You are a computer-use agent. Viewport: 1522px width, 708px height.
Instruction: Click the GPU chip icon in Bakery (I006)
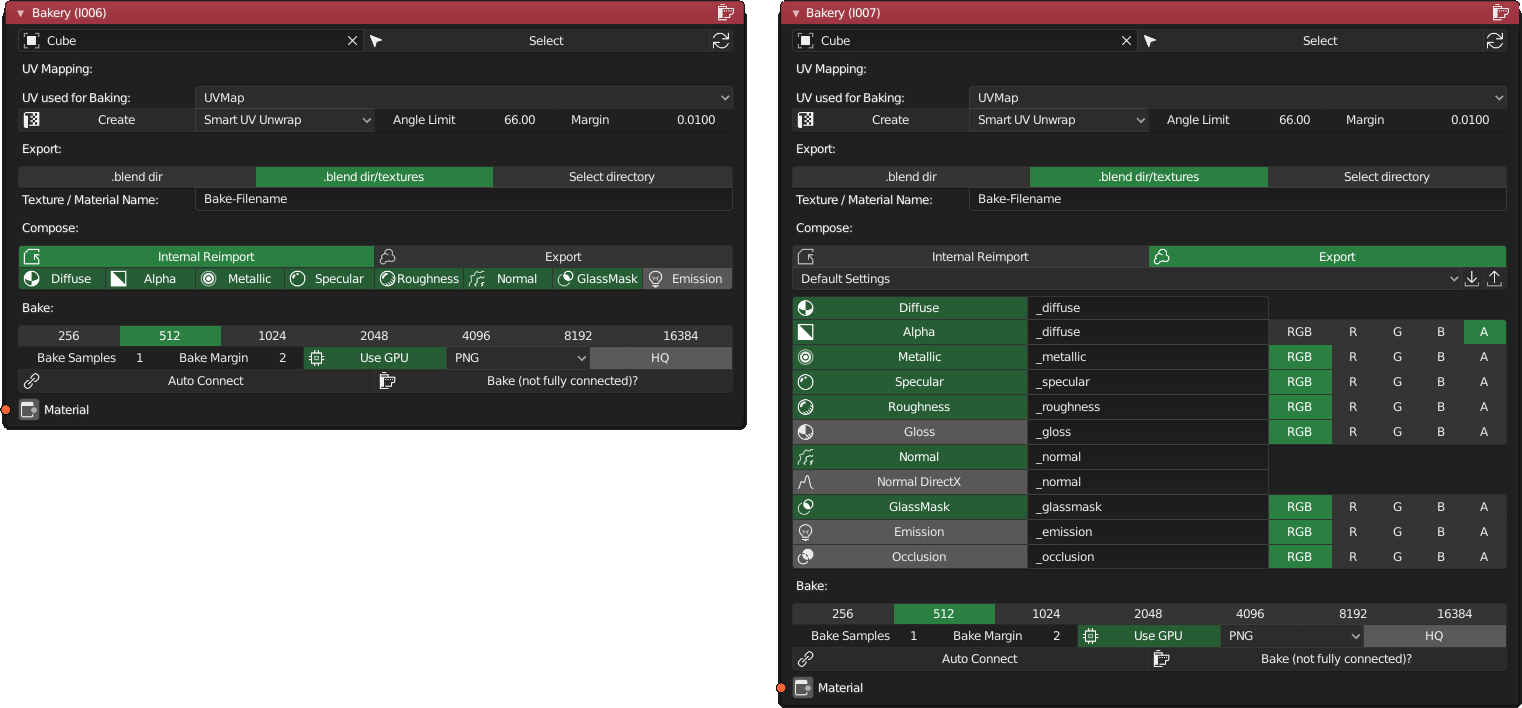pos(316,358)
